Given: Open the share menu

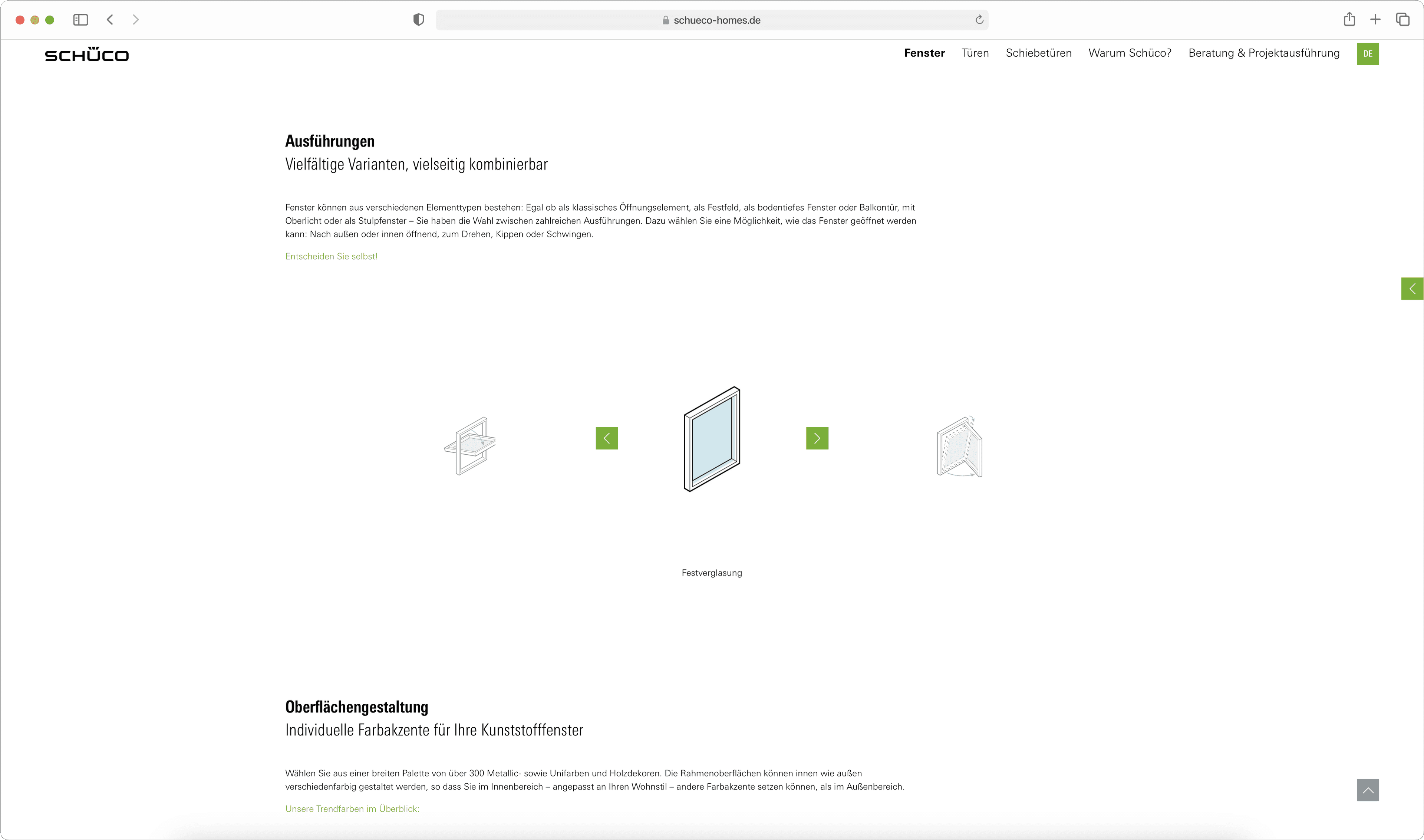Looking at the screenshot, I should [x=1349, y=20].
